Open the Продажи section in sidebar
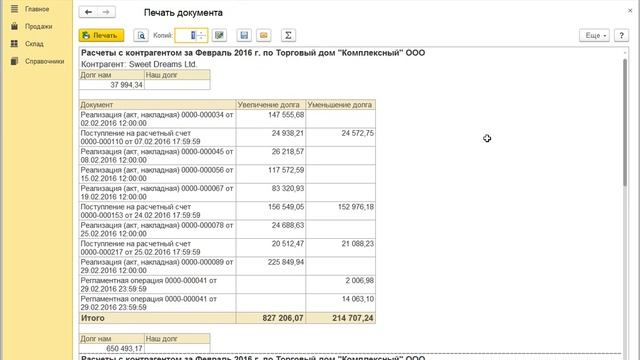 38,26
